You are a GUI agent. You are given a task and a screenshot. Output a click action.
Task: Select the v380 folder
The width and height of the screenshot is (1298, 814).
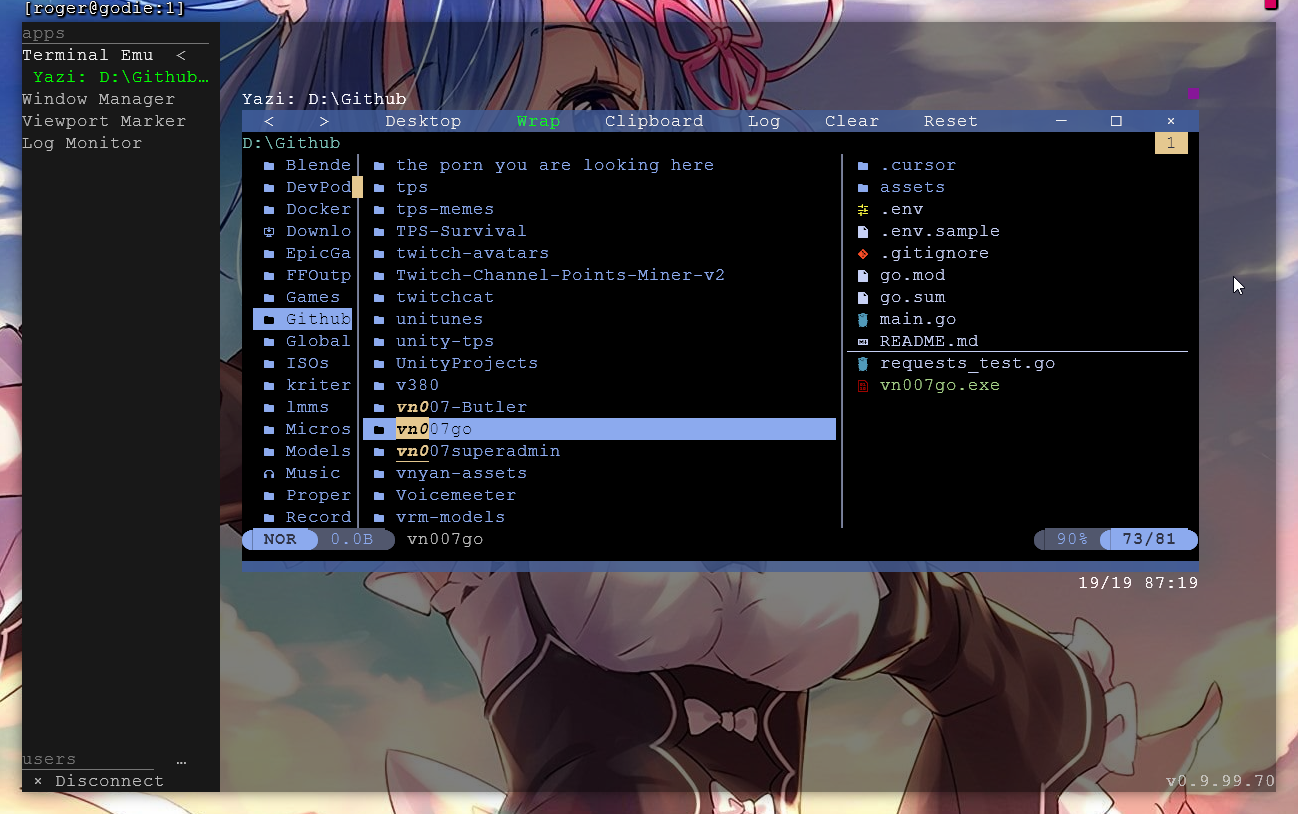click(x=417, y=385)
